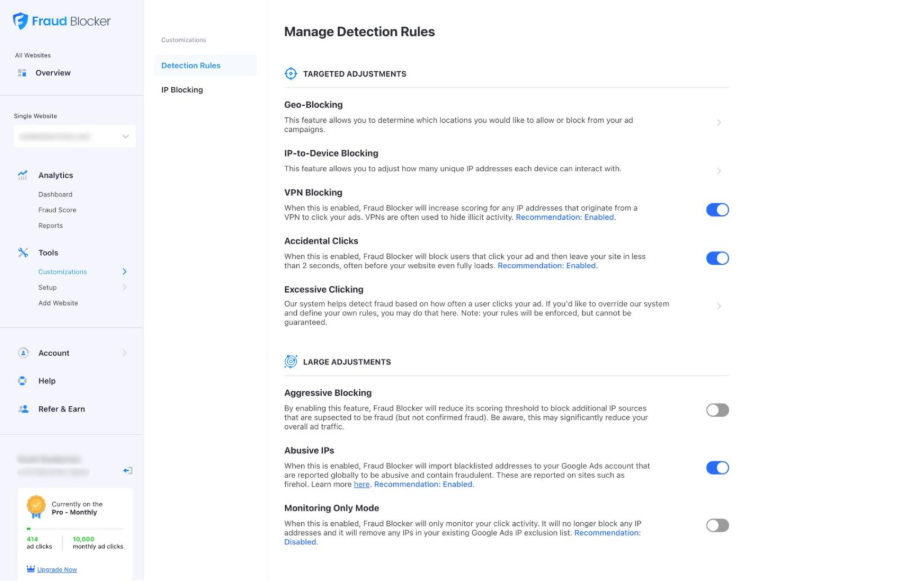Click the Fraud Blocker shield logo

[x=21, y=21]
